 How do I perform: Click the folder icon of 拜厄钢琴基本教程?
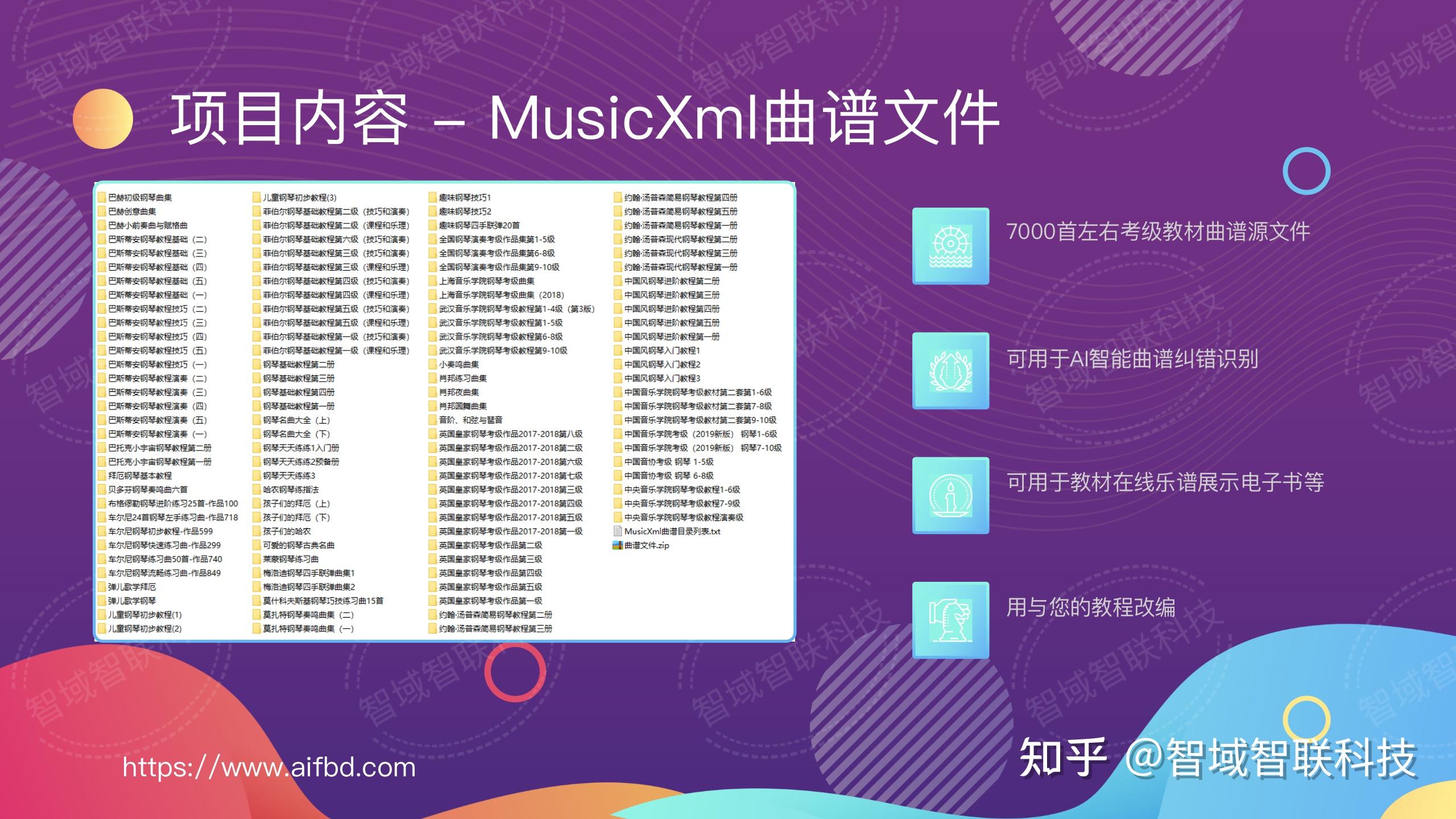(x=102, y=476)
